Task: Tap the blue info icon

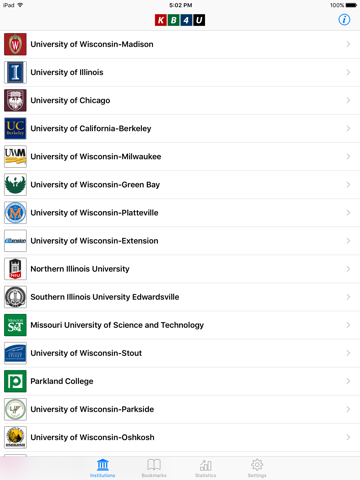Action: (x=344, y=20)
